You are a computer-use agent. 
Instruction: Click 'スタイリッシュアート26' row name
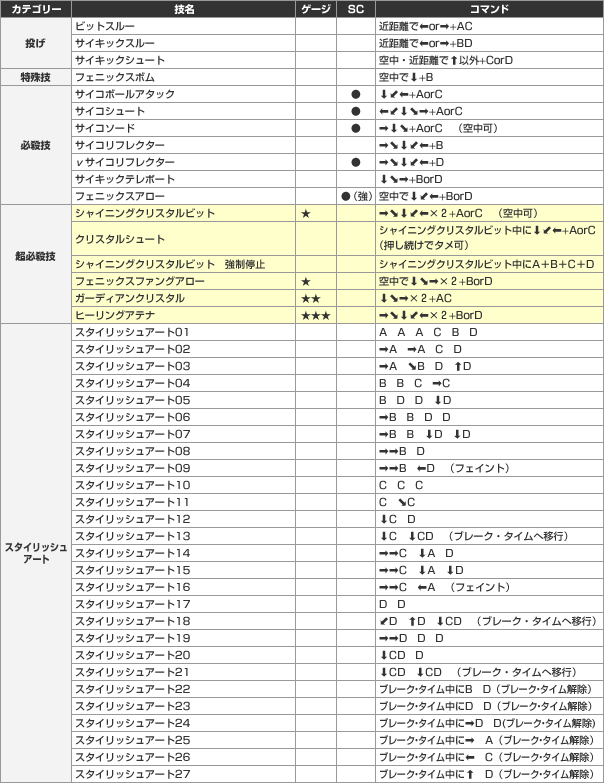point(132,757)
